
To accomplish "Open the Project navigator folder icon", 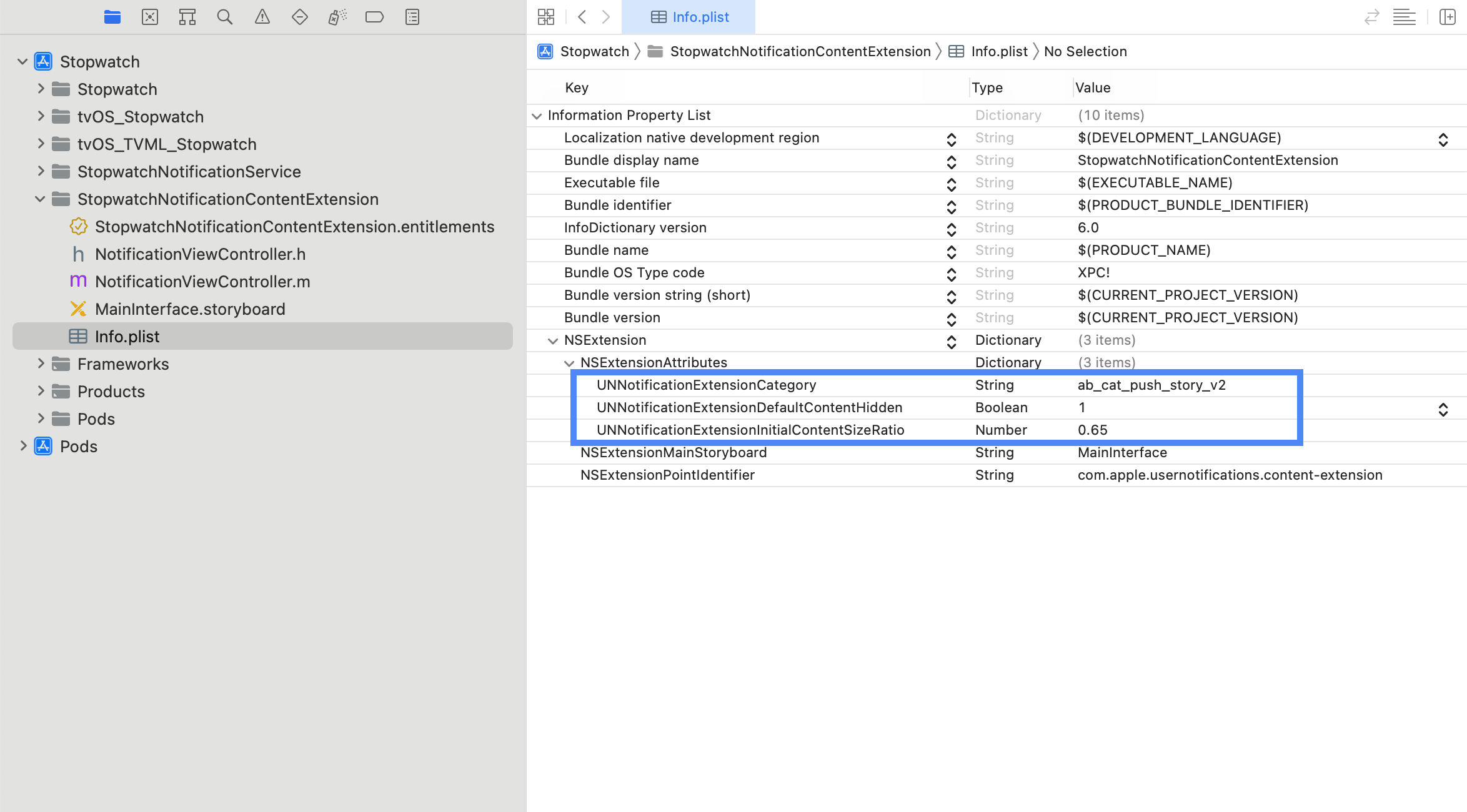I will (x=112, y=17).
